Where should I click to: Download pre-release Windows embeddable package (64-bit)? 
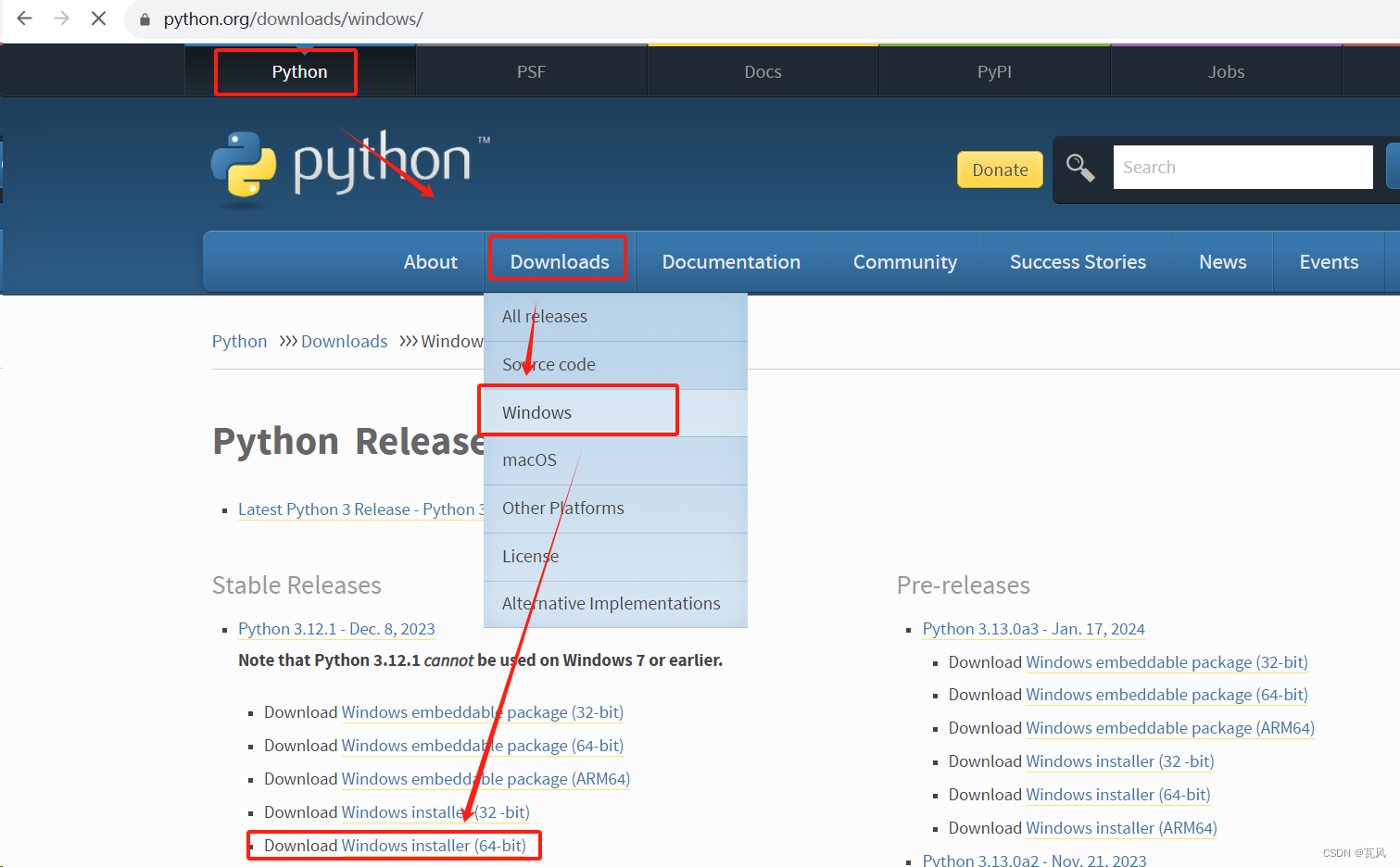[1167, 695]
